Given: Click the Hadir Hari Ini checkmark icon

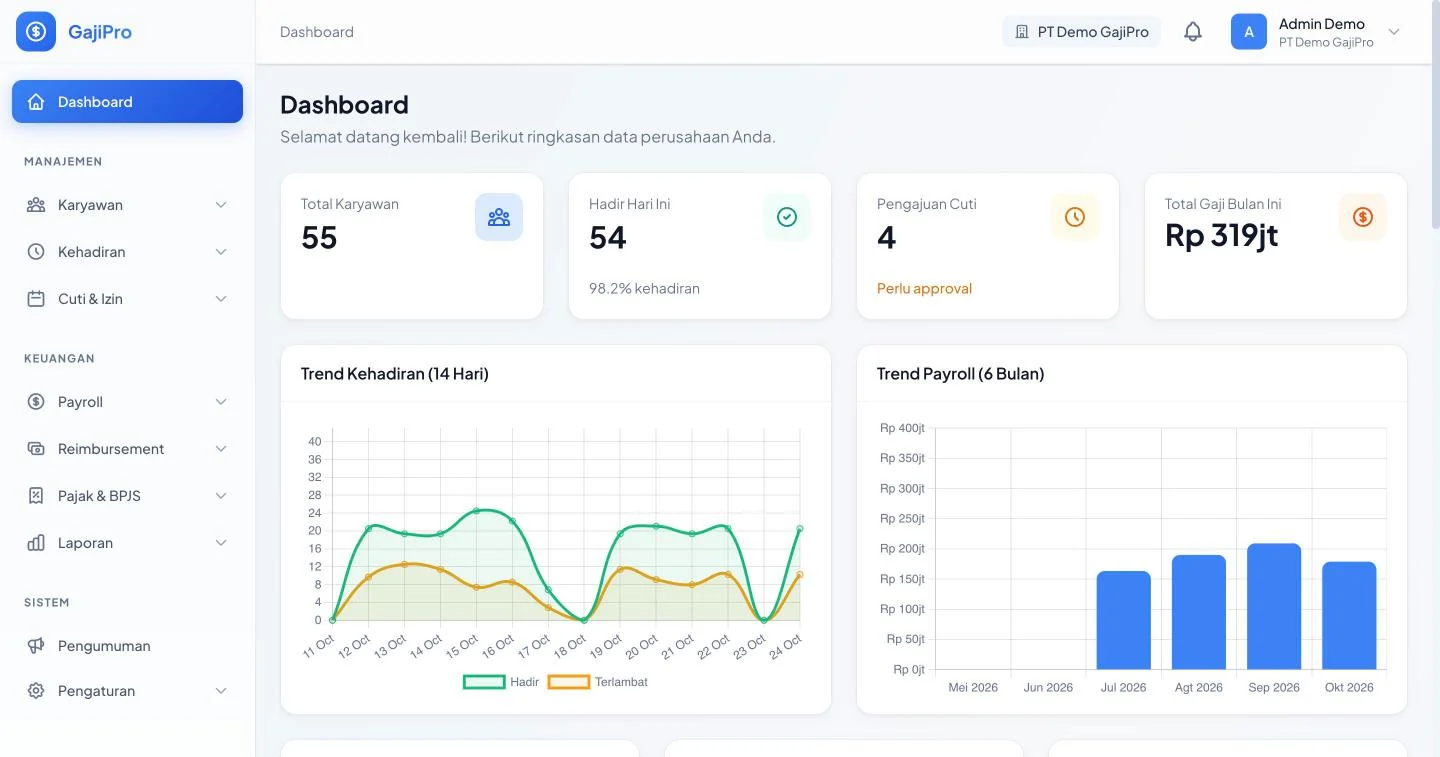Looking at the screenshot, I should pos(787,217).
